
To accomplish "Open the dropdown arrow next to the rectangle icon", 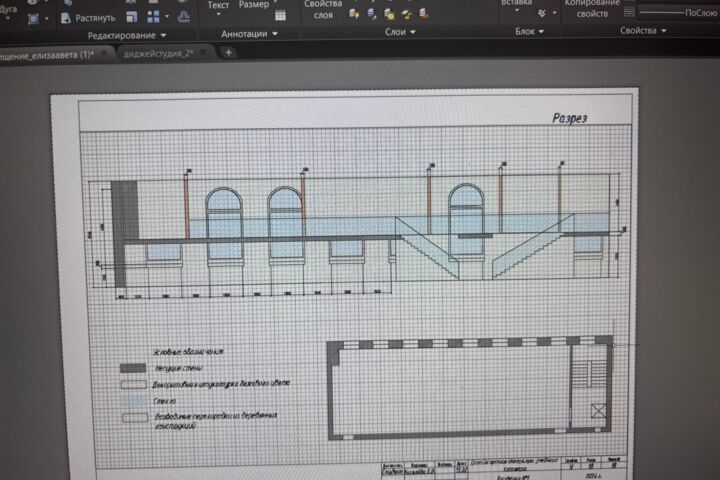I will 46,19.
